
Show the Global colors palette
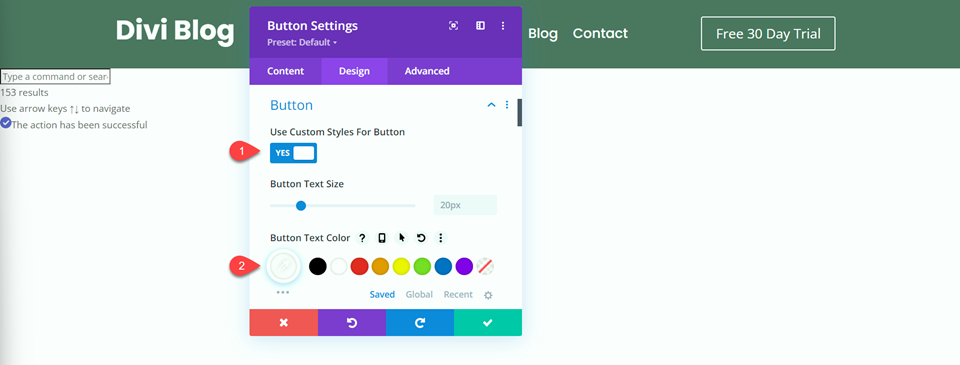(419, 295)
